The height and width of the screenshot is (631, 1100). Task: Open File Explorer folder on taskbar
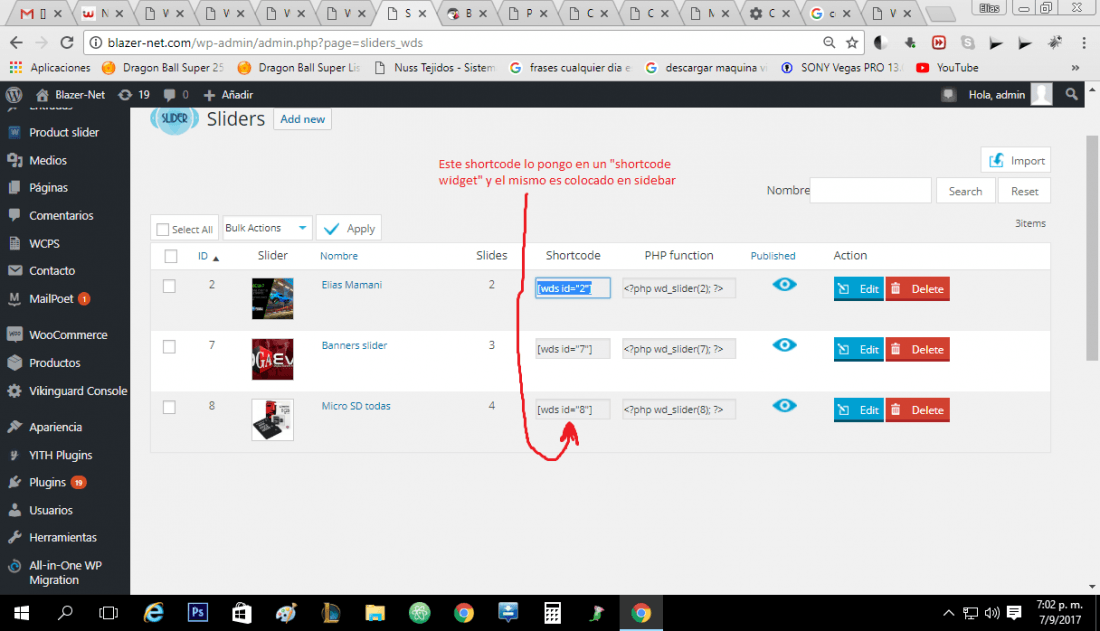pos(375,613)
